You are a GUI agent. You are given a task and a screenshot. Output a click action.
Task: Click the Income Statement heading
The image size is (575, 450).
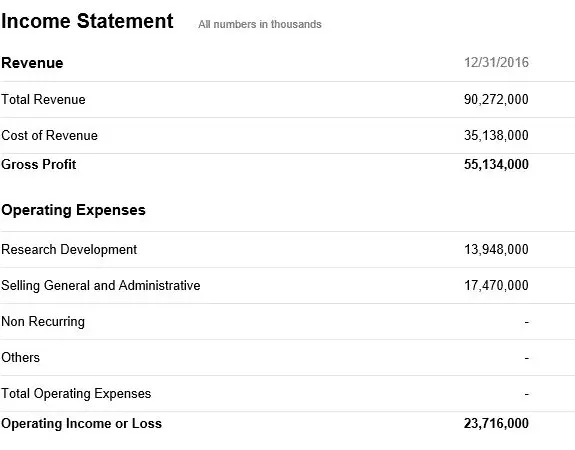click(x=87, y=21)
